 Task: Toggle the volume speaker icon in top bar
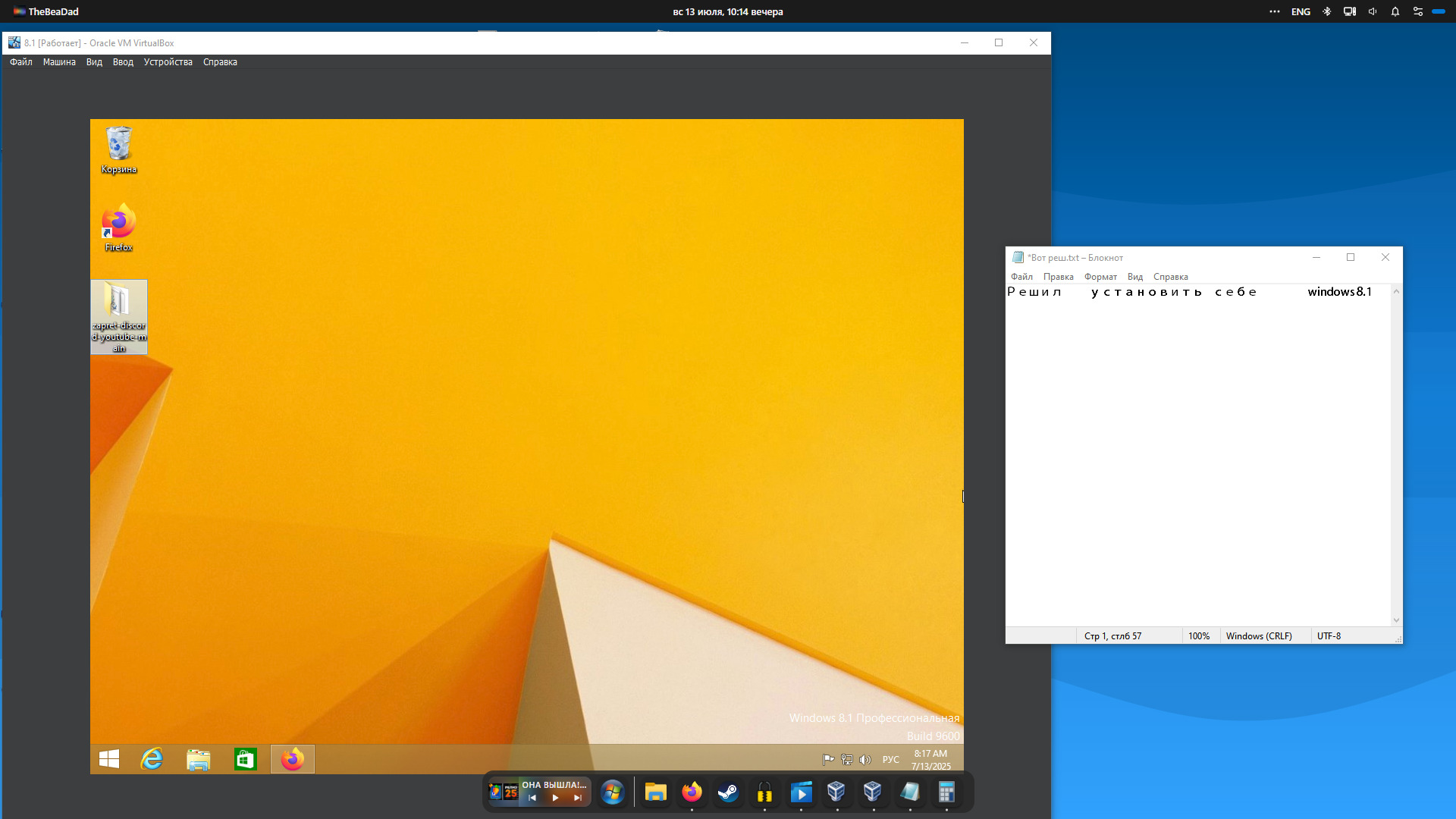pos(1372,11)
